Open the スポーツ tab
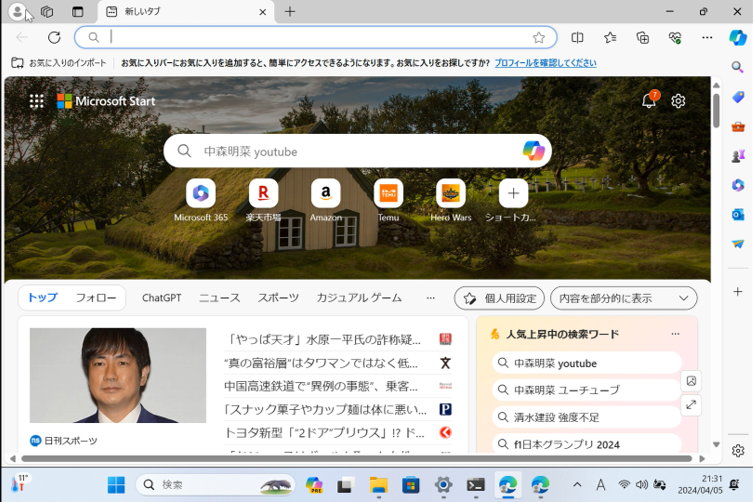The height and width of the screenshot is (502, 753). coord(278,298)
